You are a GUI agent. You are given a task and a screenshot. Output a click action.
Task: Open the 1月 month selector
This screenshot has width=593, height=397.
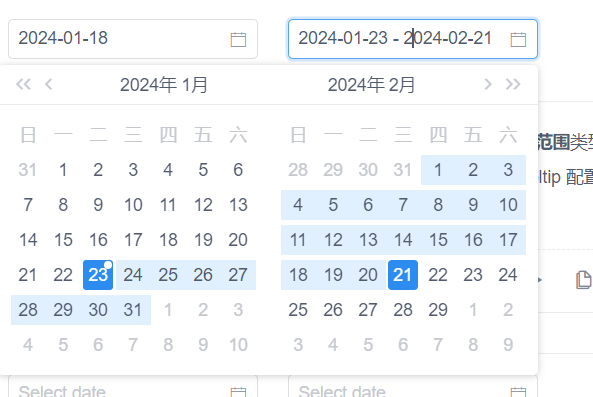tap(194, 85)
